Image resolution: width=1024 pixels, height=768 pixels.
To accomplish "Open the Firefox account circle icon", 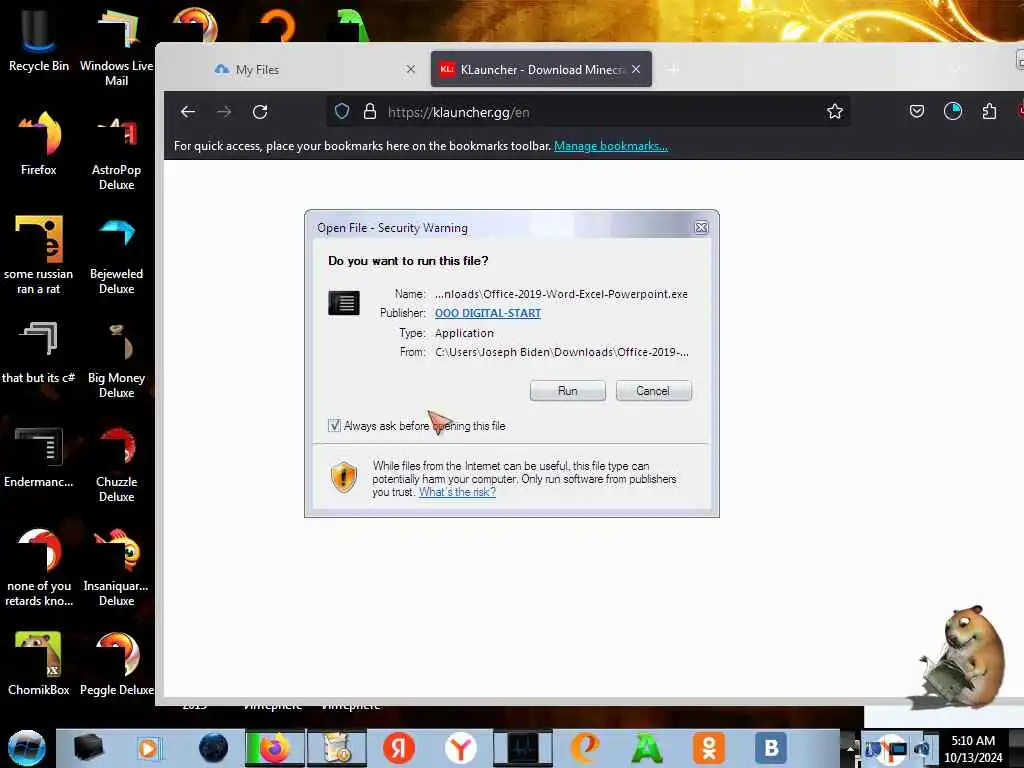I will pyautogui.click(x=953, y=112).
